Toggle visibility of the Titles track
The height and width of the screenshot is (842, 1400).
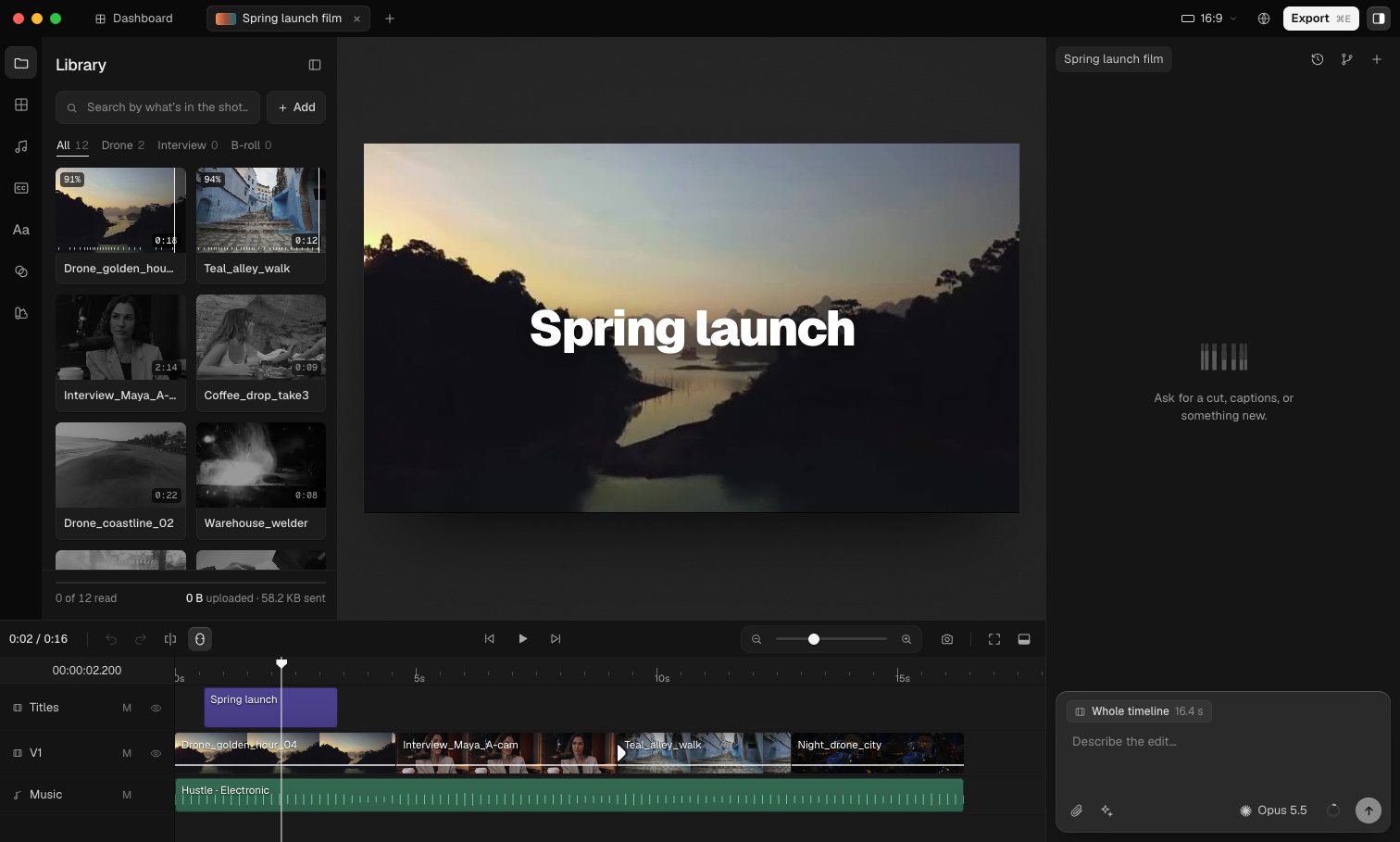[156, 708]
